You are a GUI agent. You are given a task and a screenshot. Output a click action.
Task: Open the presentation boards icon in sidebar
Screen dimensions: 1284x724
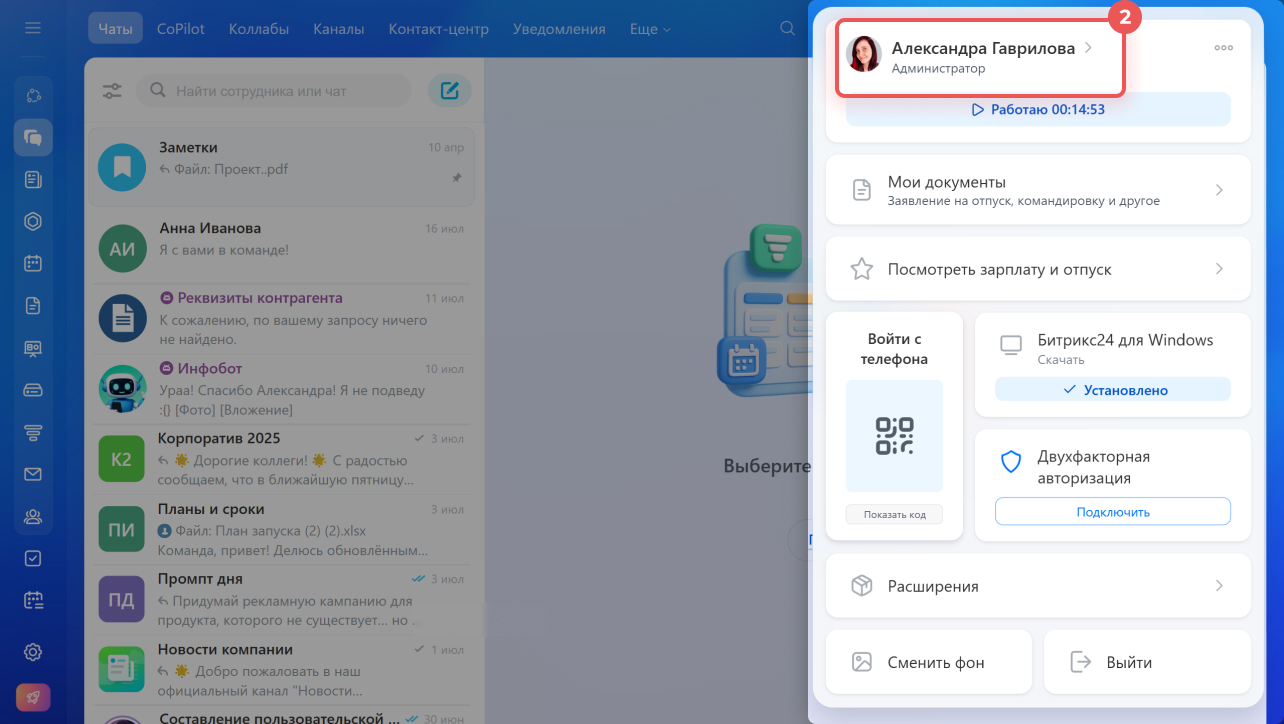(x=33, y=348)
